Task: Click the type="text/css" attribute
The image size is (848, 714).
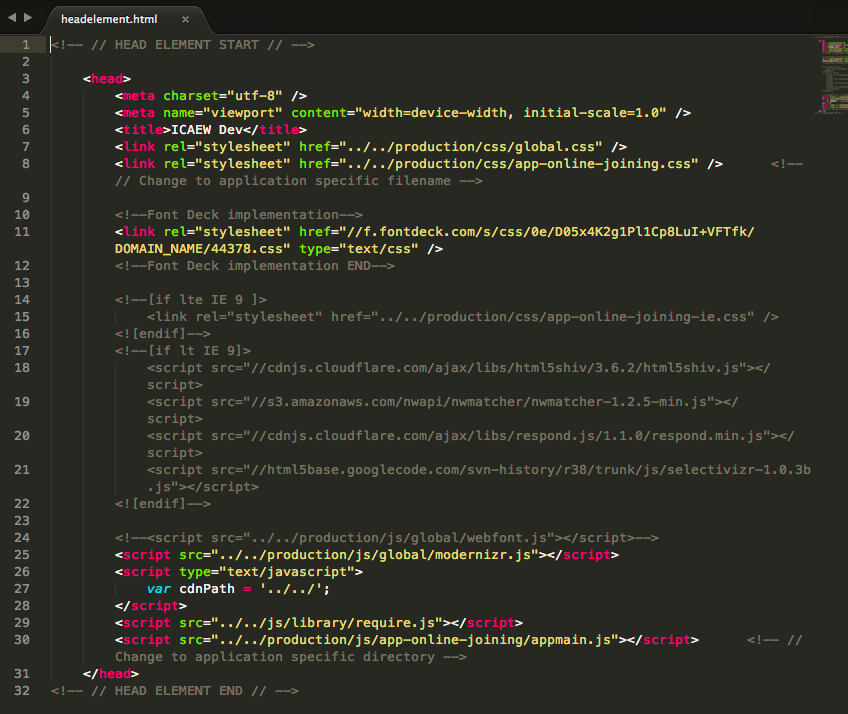Action: click(x=359, y=249)
